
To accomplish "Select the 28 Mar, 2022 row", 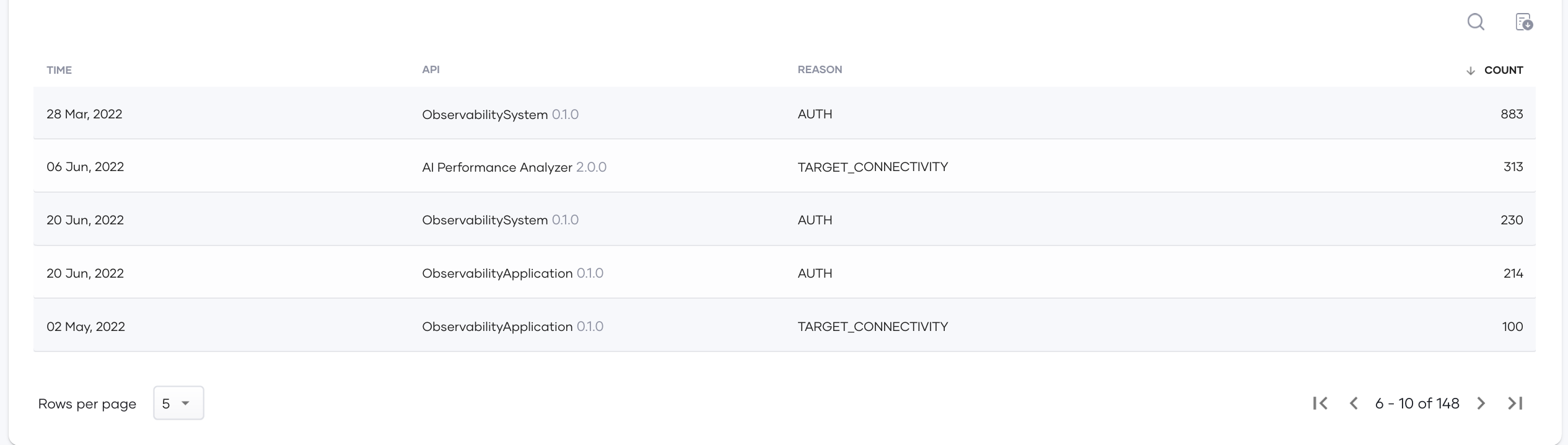I will 784,113.
